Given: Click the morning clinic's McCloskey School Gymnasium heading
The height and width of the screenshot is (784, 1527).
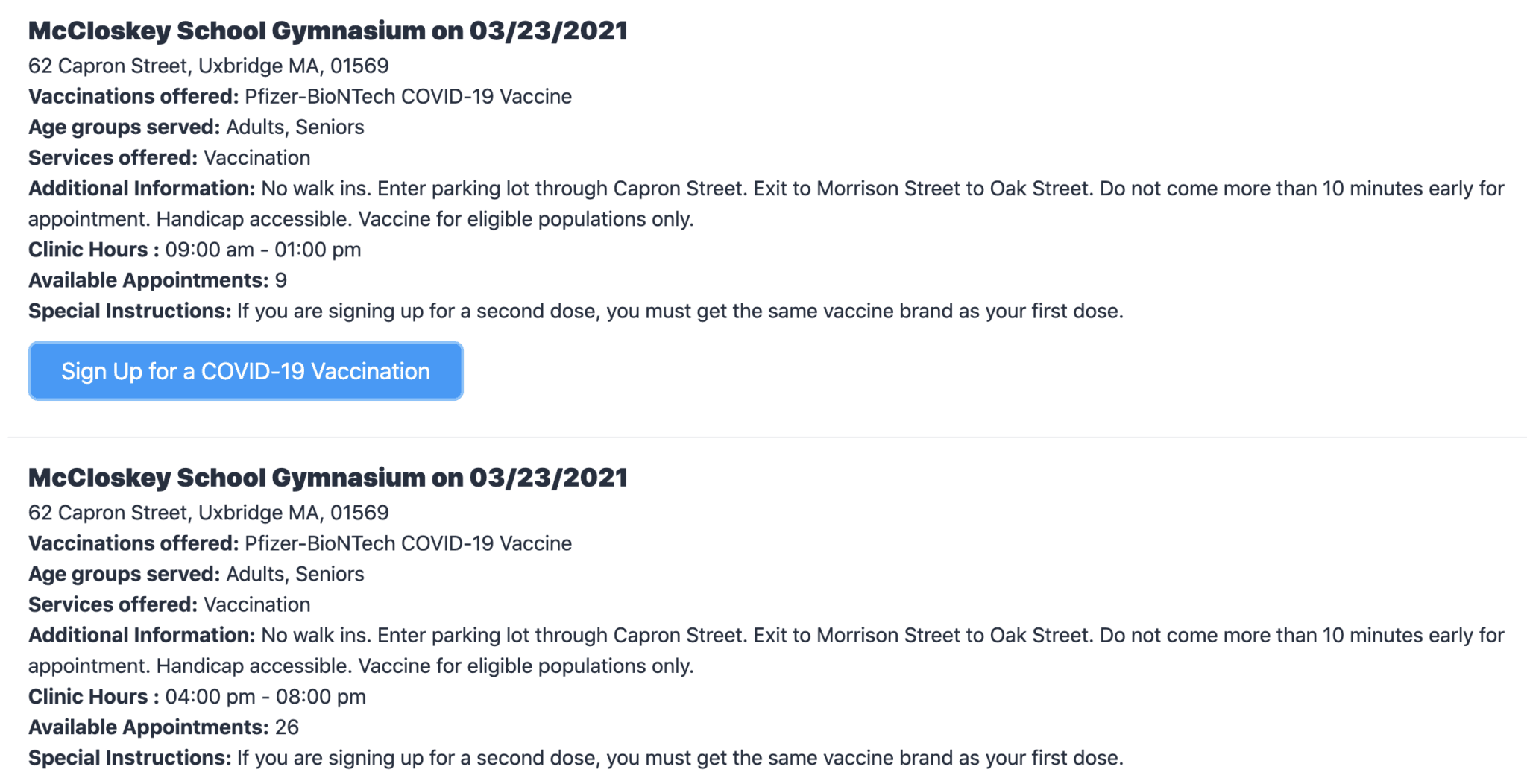Looking at the screenshot, I should 327,31.
